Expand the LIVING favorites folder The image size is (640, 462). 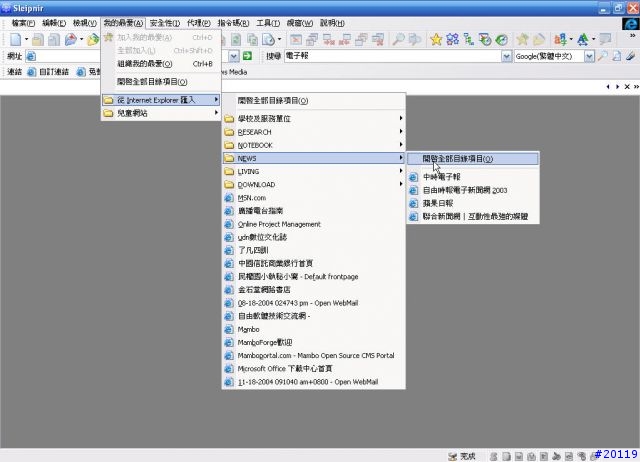tap(314, 171)
